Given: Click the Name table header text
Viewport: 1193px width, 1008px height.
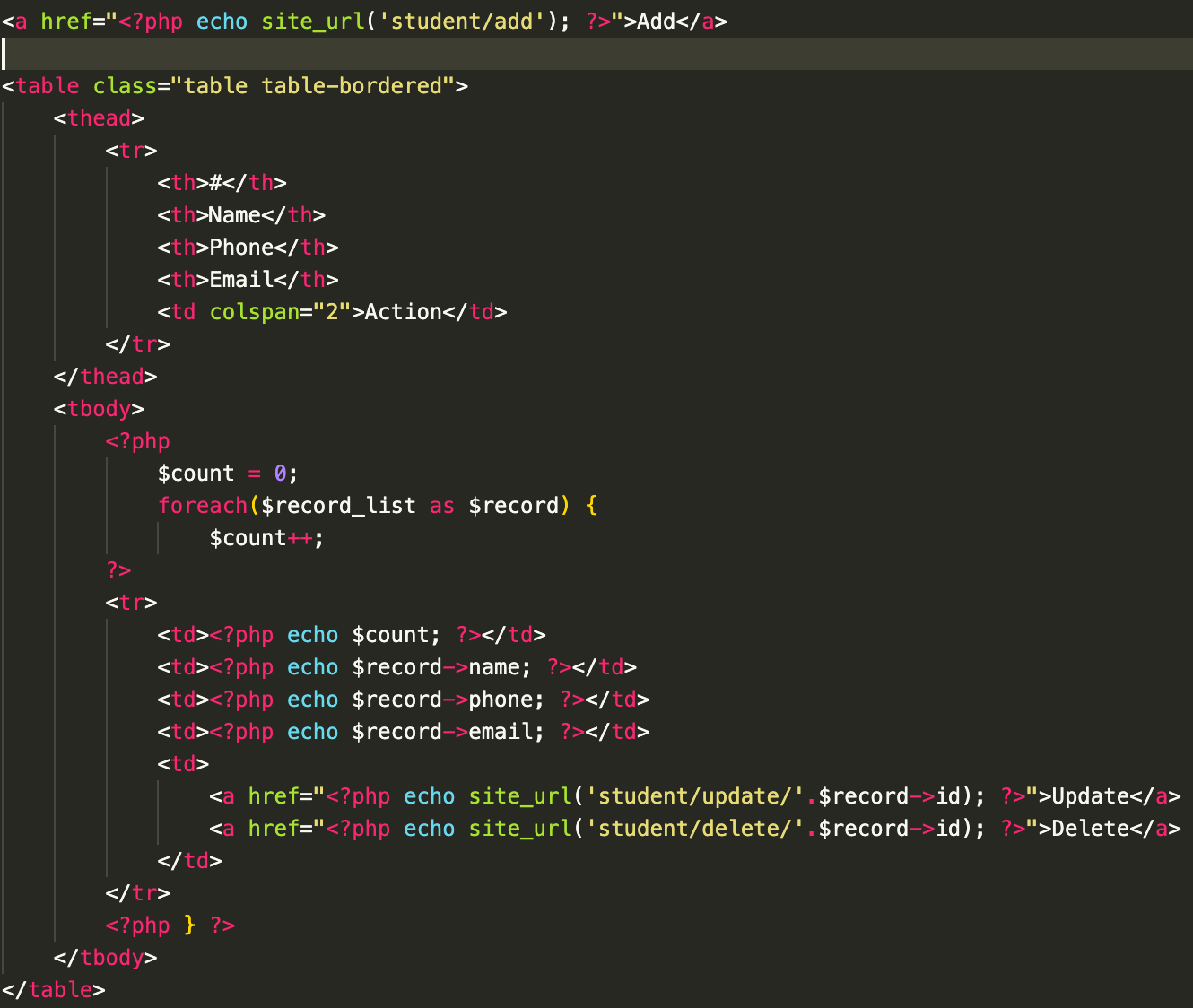Looking at the screenshot, I should (235, 214).
